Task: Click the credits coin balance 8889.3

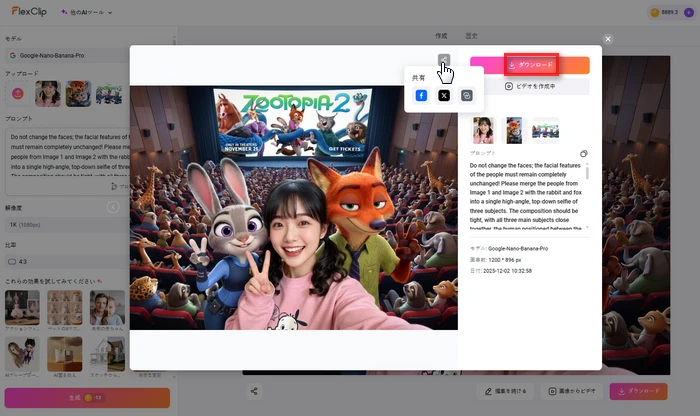Action: click(x=665, y=12)
